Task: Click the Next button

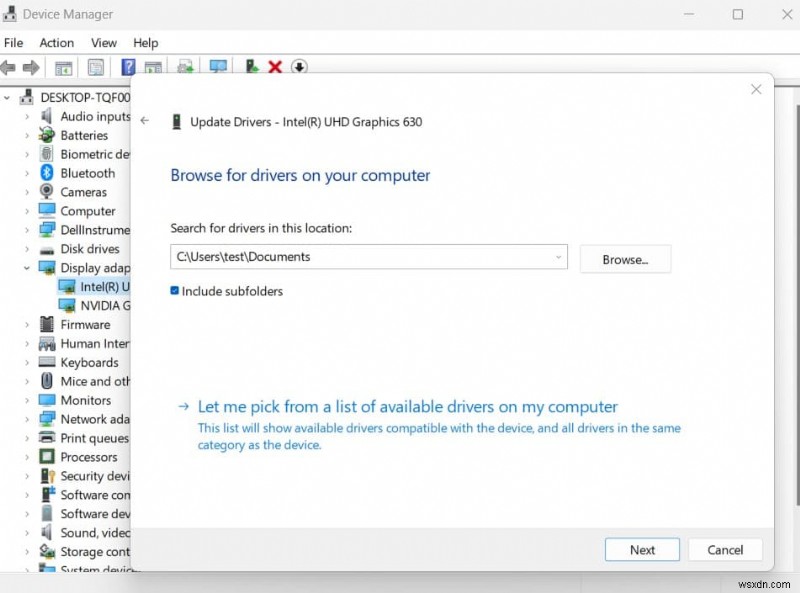Action: (642, 549)
